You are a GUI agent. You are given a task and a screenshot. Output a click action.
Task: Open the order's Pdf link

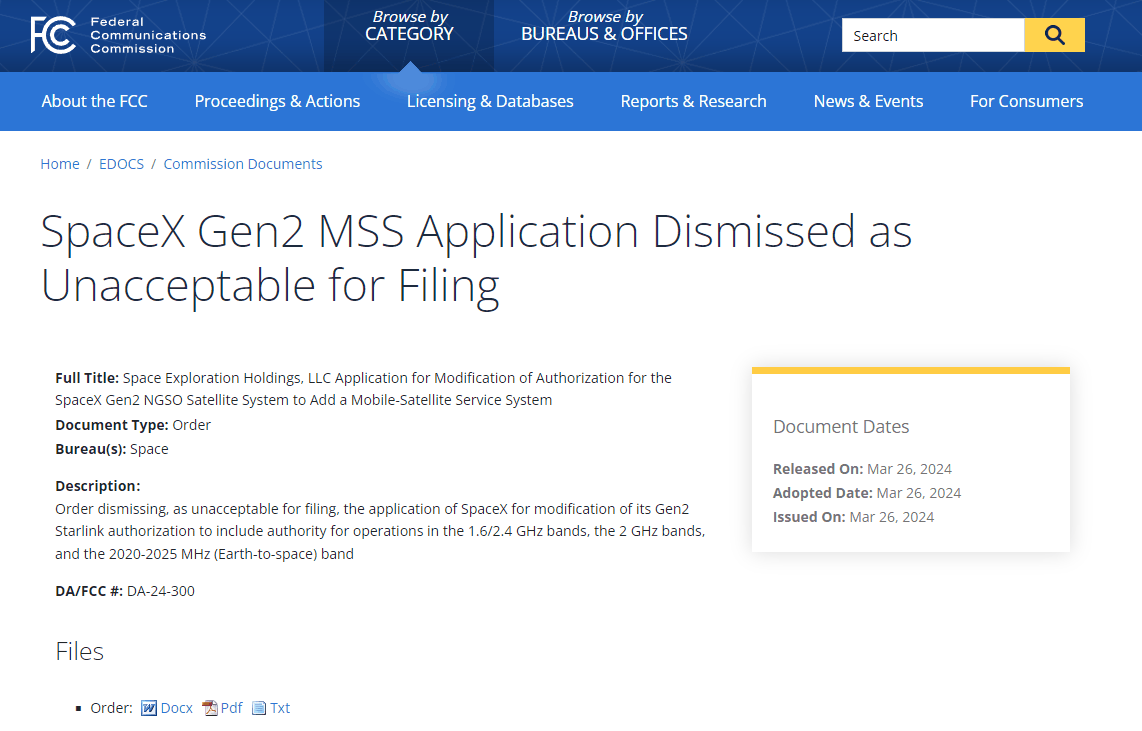[232, 708]
